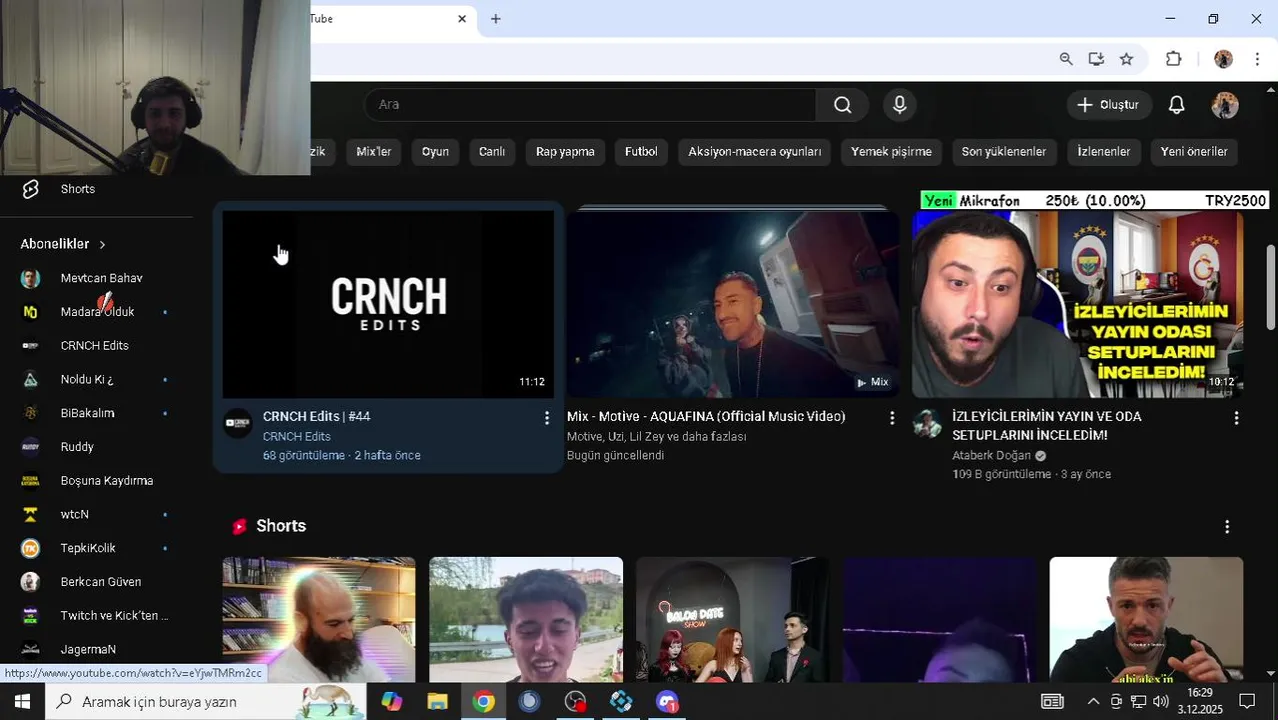Click the Oluştur create button
The height and width of the screenshot is (720, 1278).
[1108, 105]
